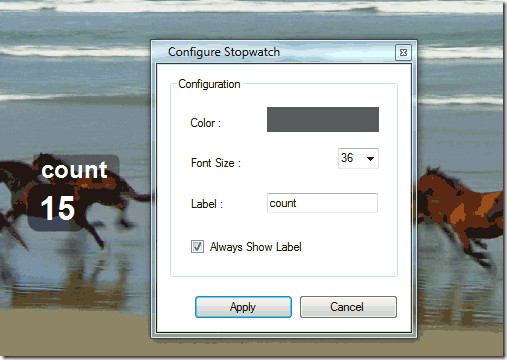Click the Apply button

pos(243,307)
